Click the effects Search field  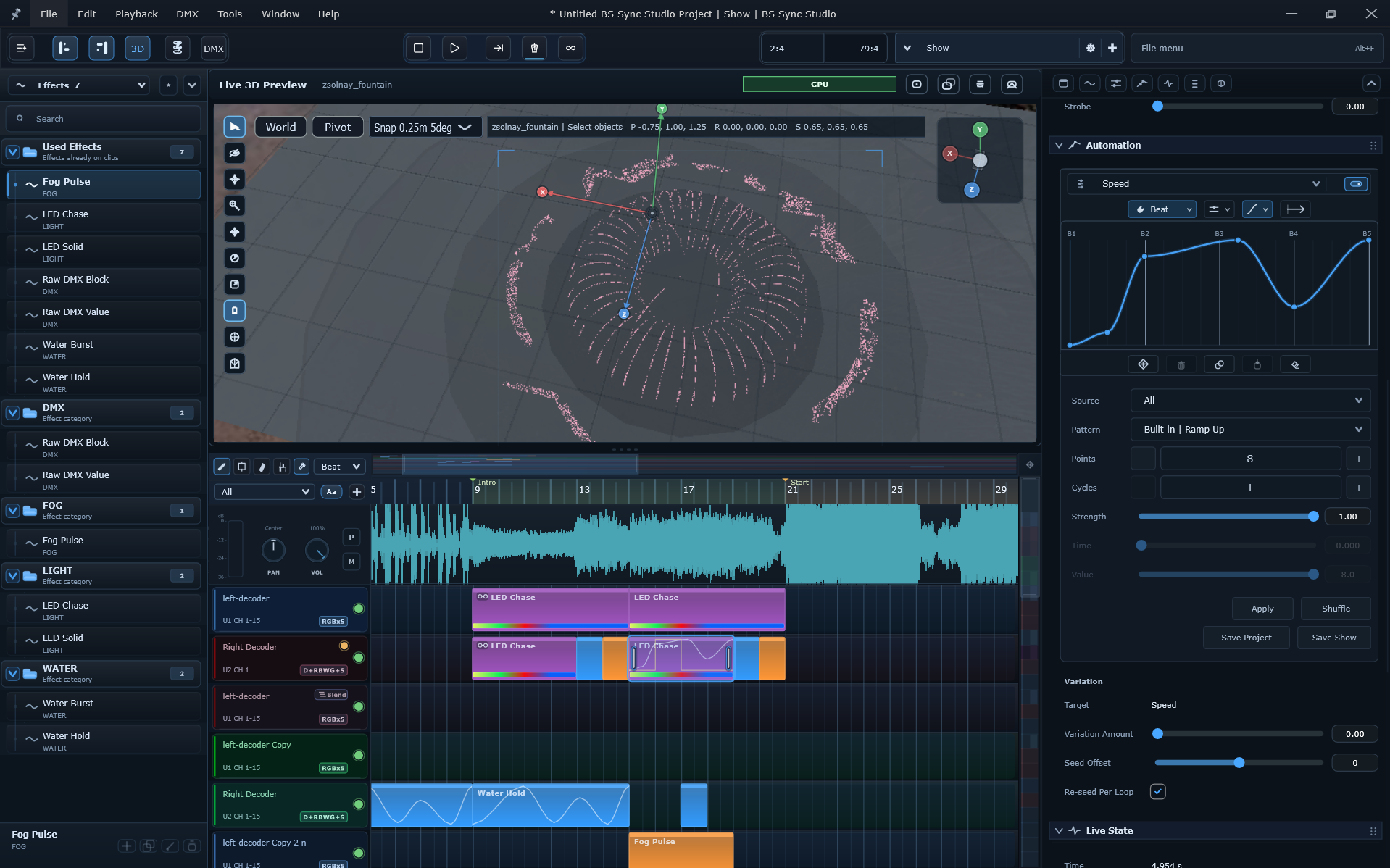[x=103, y=119]
